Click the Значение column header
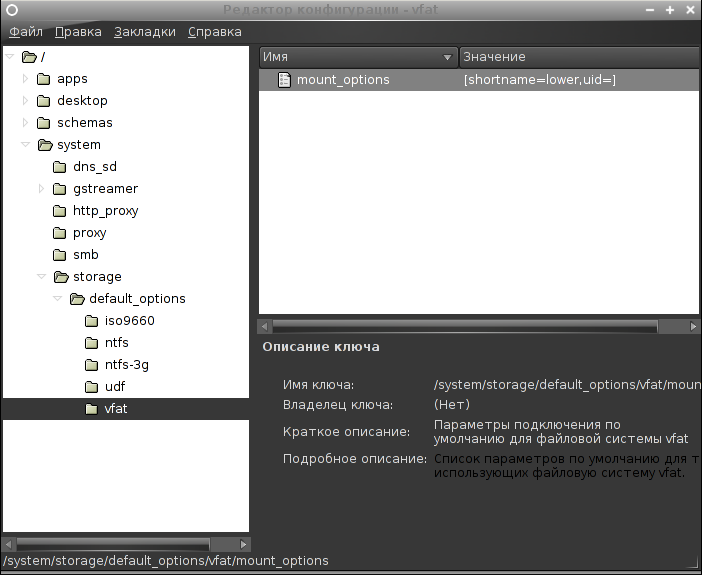Viewport: 702px width, 575px height. [x=580, y=57]
